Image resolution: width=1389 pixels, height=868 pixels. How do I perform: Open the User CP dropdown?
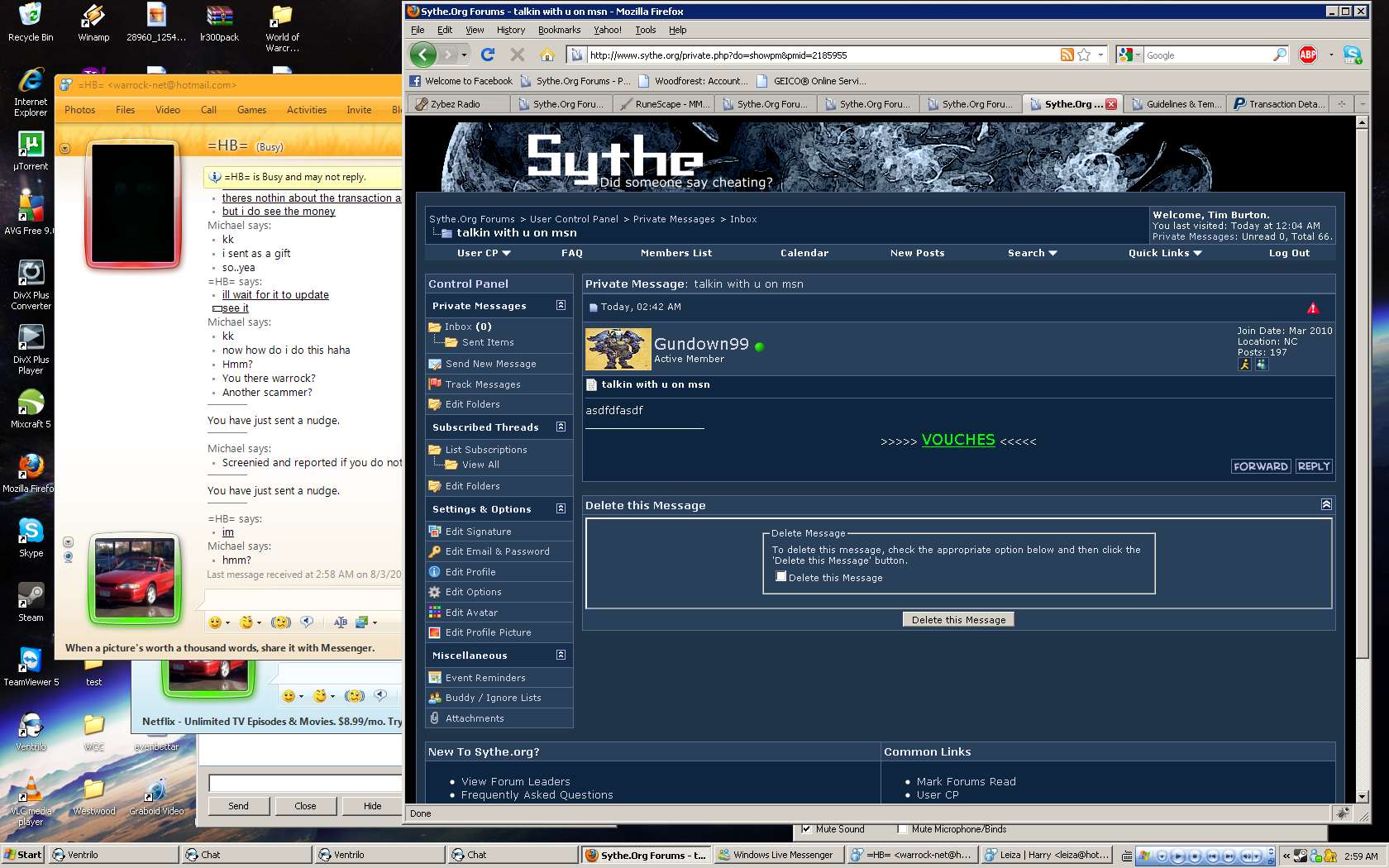(484, 253)
